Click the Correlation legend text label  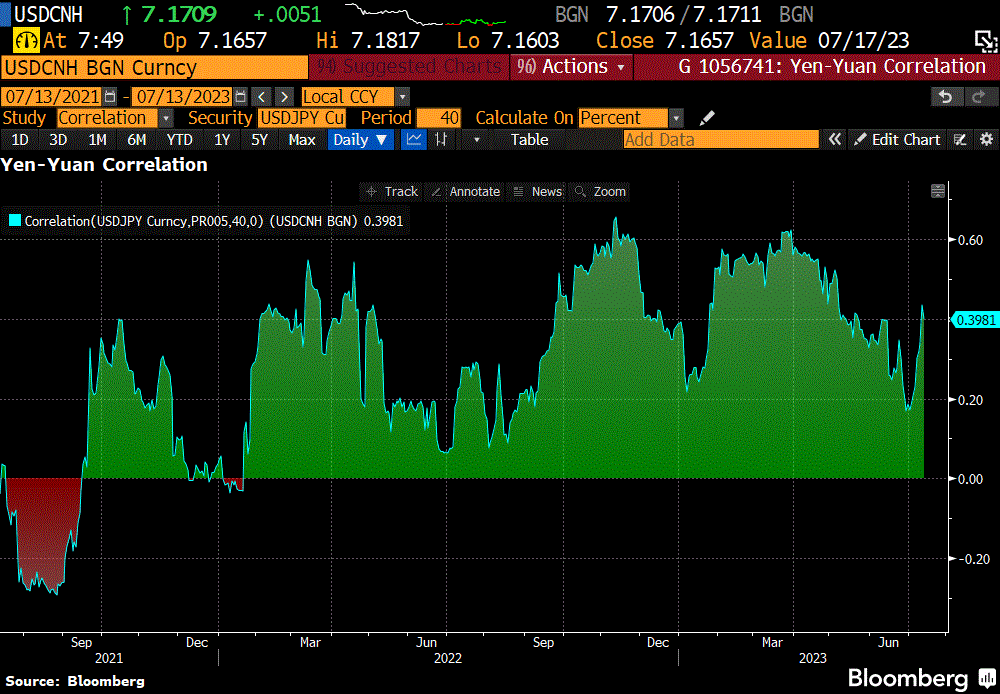(x=214, y=221)
